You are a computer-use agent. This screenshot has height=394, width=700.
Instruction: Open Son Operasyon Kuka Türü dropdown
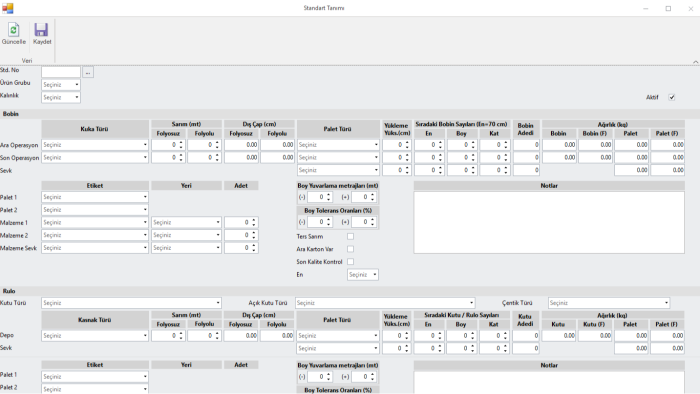click(x=95, y=158)
